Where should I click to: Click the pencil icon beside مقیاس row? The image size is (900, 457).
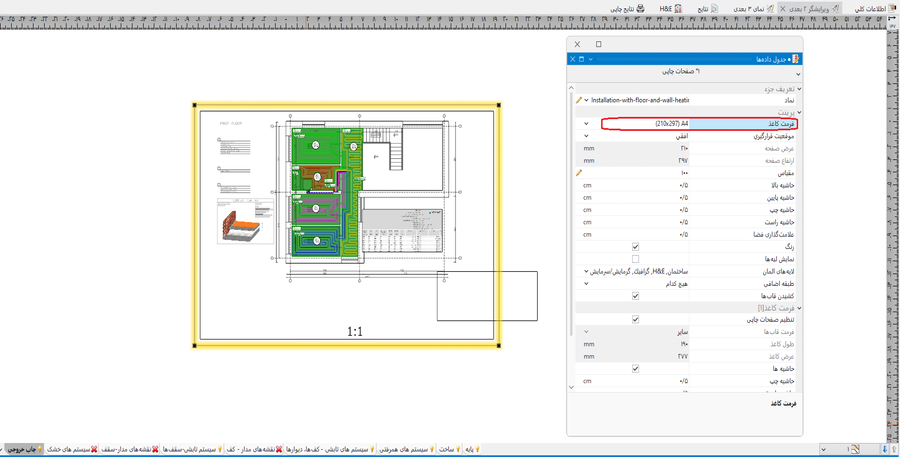point(579,173)
